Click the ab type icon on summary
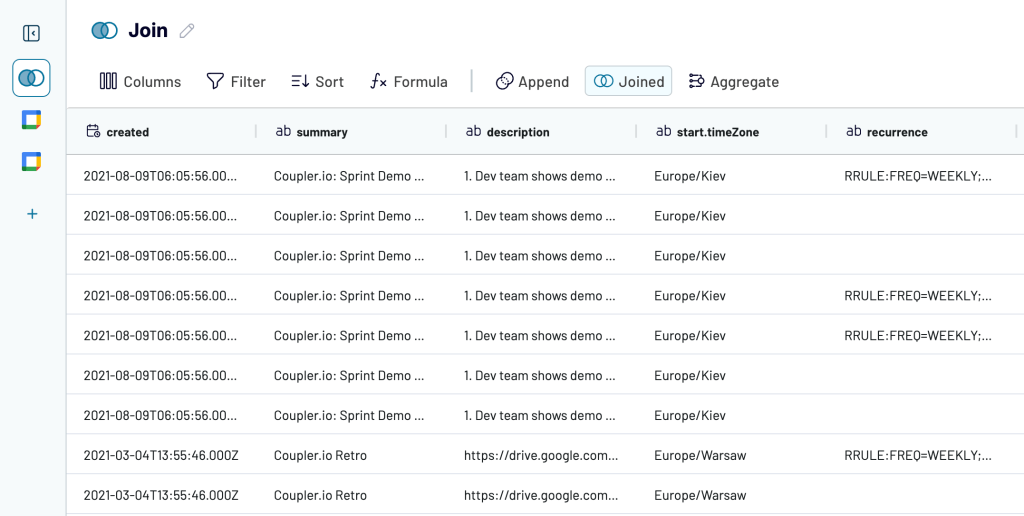Image resolution: width=1024 pixels, height=516 pixels. coord(283,131)
